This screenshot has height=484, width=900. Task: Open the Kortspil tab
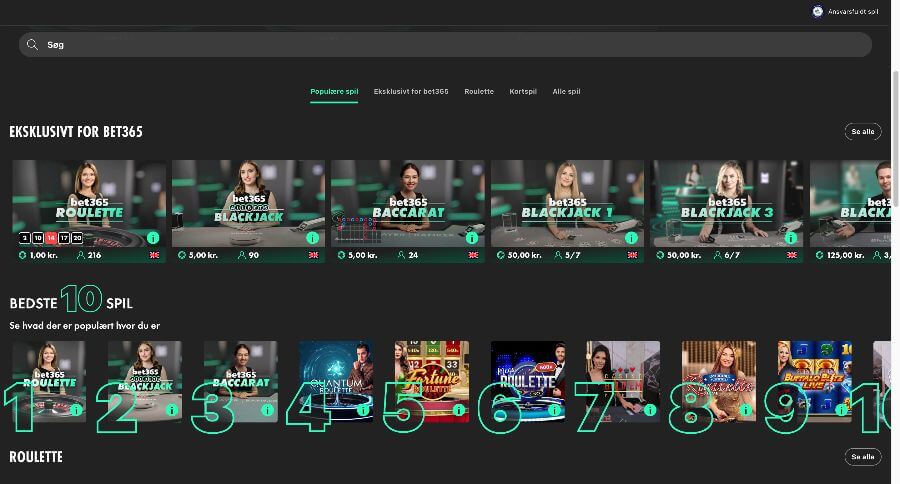tap(523, 91)
